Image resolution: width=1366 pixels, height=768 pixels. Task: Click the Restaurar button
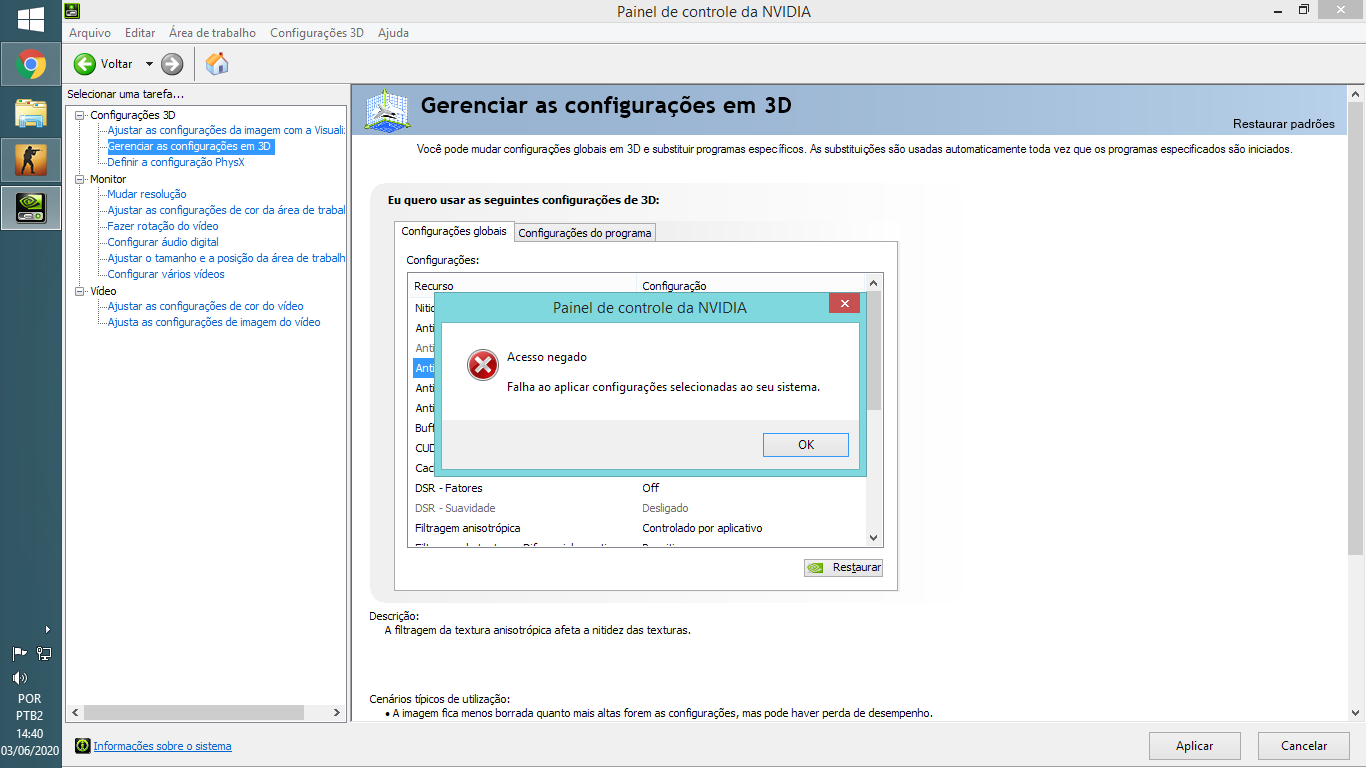point(843,567)
